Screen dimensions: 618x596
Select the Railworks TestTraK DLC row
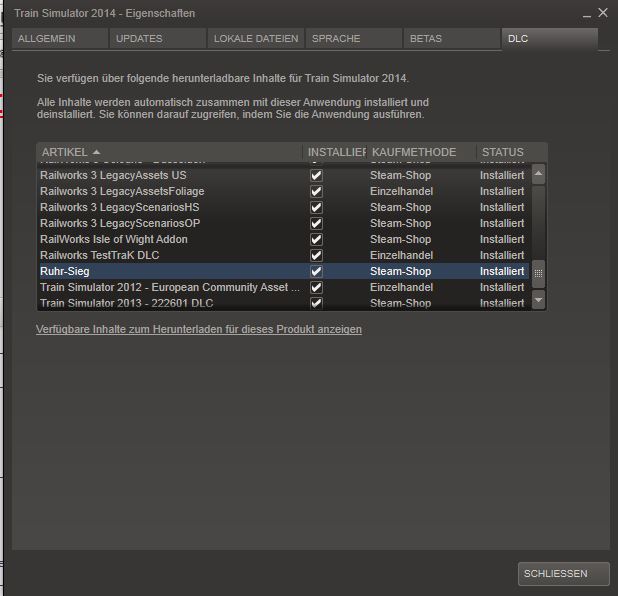click(x=283, y=255)
